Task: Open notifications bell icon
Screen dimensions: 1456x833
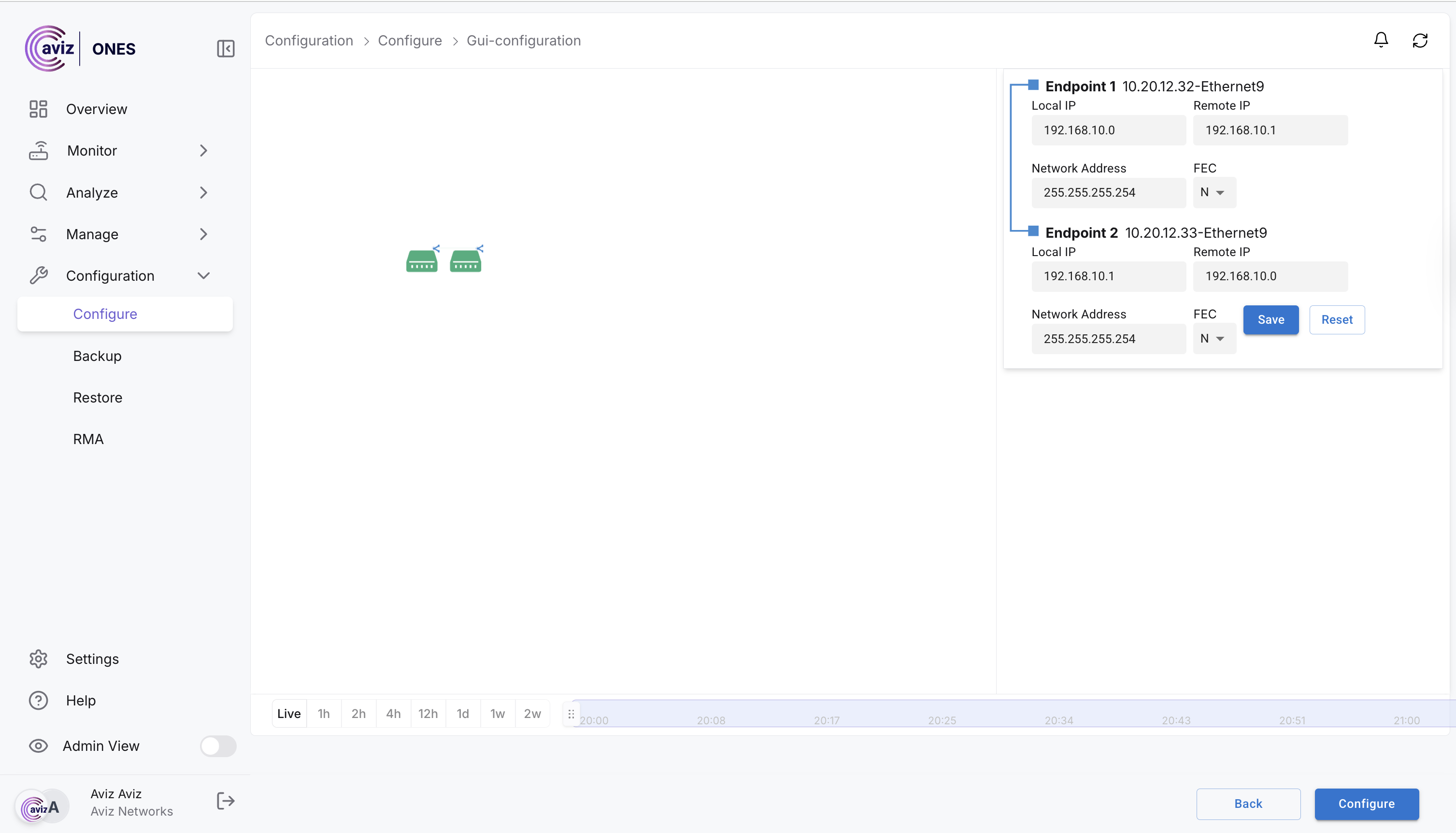Action: 1381,40
